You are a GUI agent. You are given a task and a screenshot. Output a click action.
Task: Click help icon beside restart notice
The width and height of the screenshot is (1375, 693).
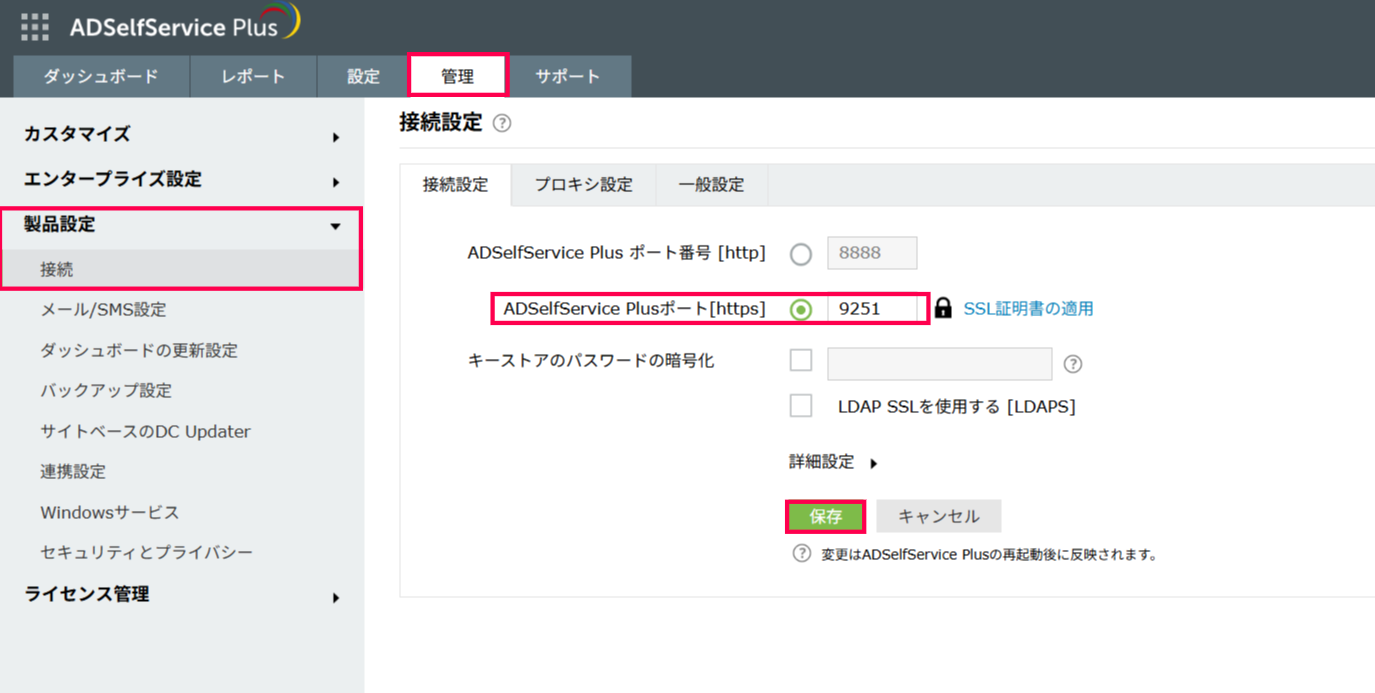point(801,553)
